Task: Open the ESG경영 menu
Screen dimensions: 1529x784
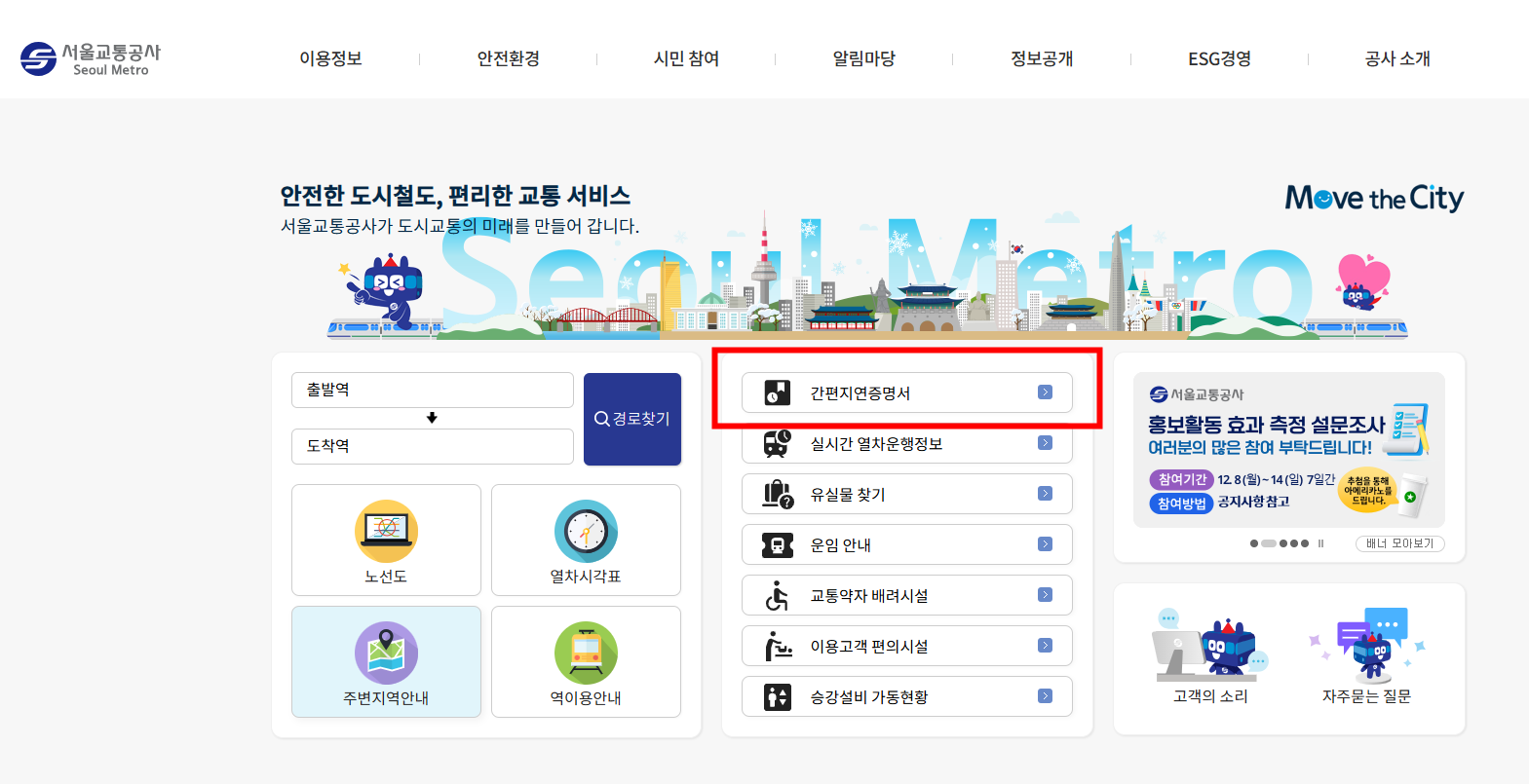Action: click(x=1219, y=58)
